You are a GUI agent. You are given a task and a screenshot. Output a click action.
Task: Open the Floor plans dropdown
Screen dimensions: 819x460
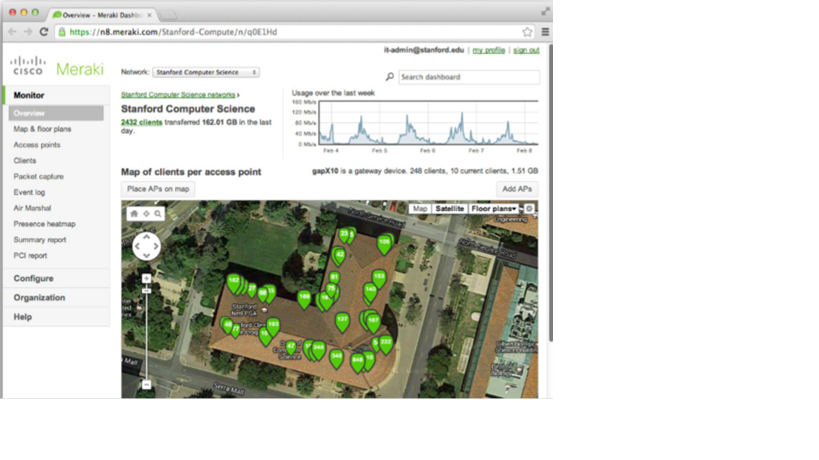494,209
